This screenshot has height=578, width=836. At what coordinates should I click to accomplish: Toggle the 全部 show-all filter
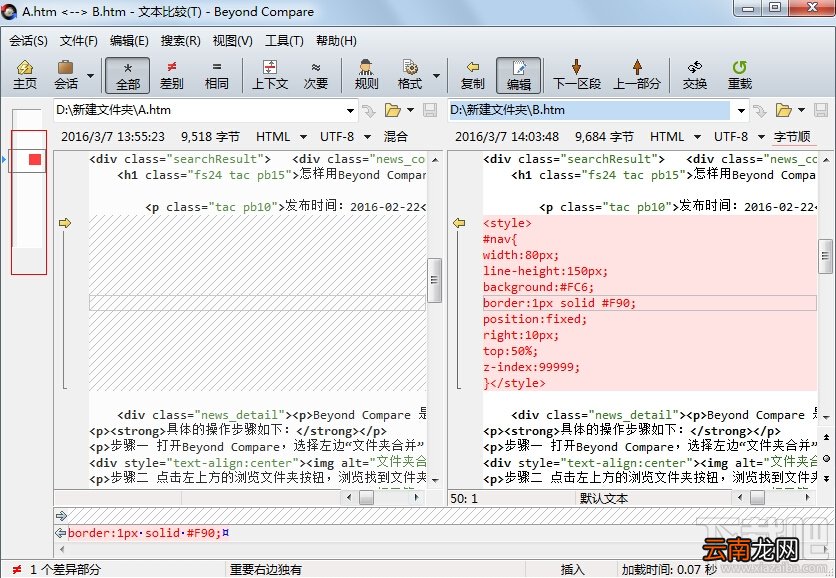(x=127, y=75)
